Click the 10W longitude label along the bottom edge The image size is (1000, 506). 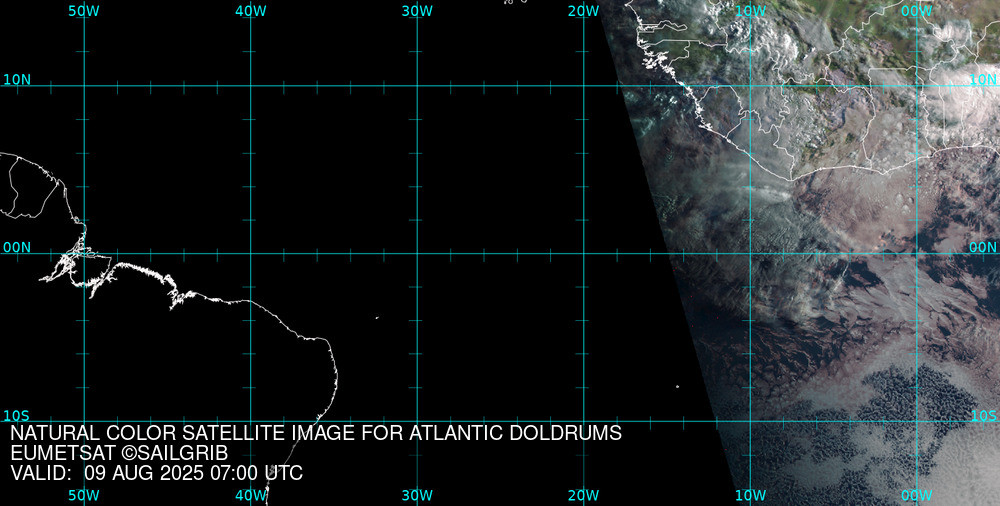pos(751,495)
